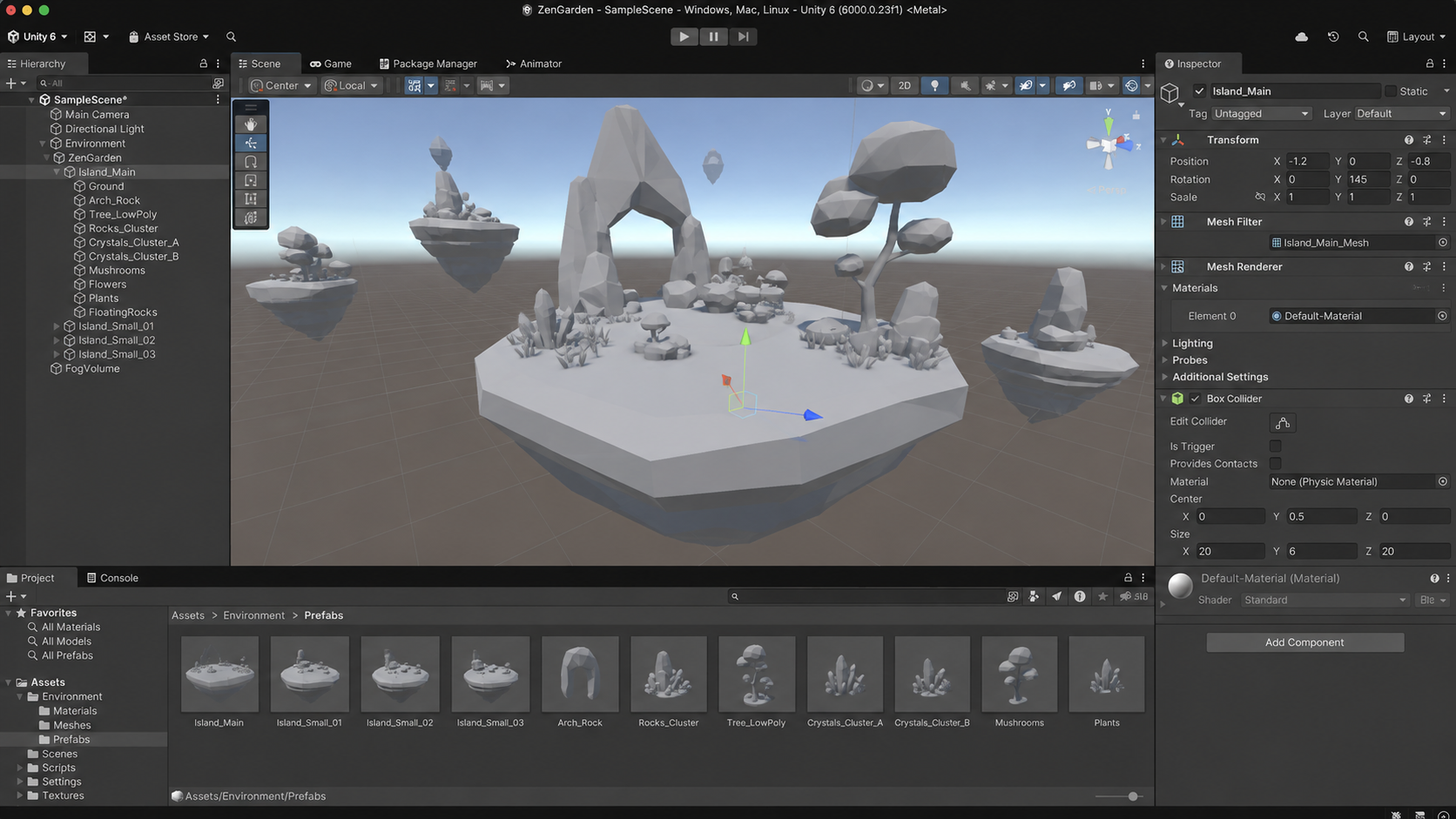
Task: Toggle scene audio mute button
Action: click(x=965, y=85)
